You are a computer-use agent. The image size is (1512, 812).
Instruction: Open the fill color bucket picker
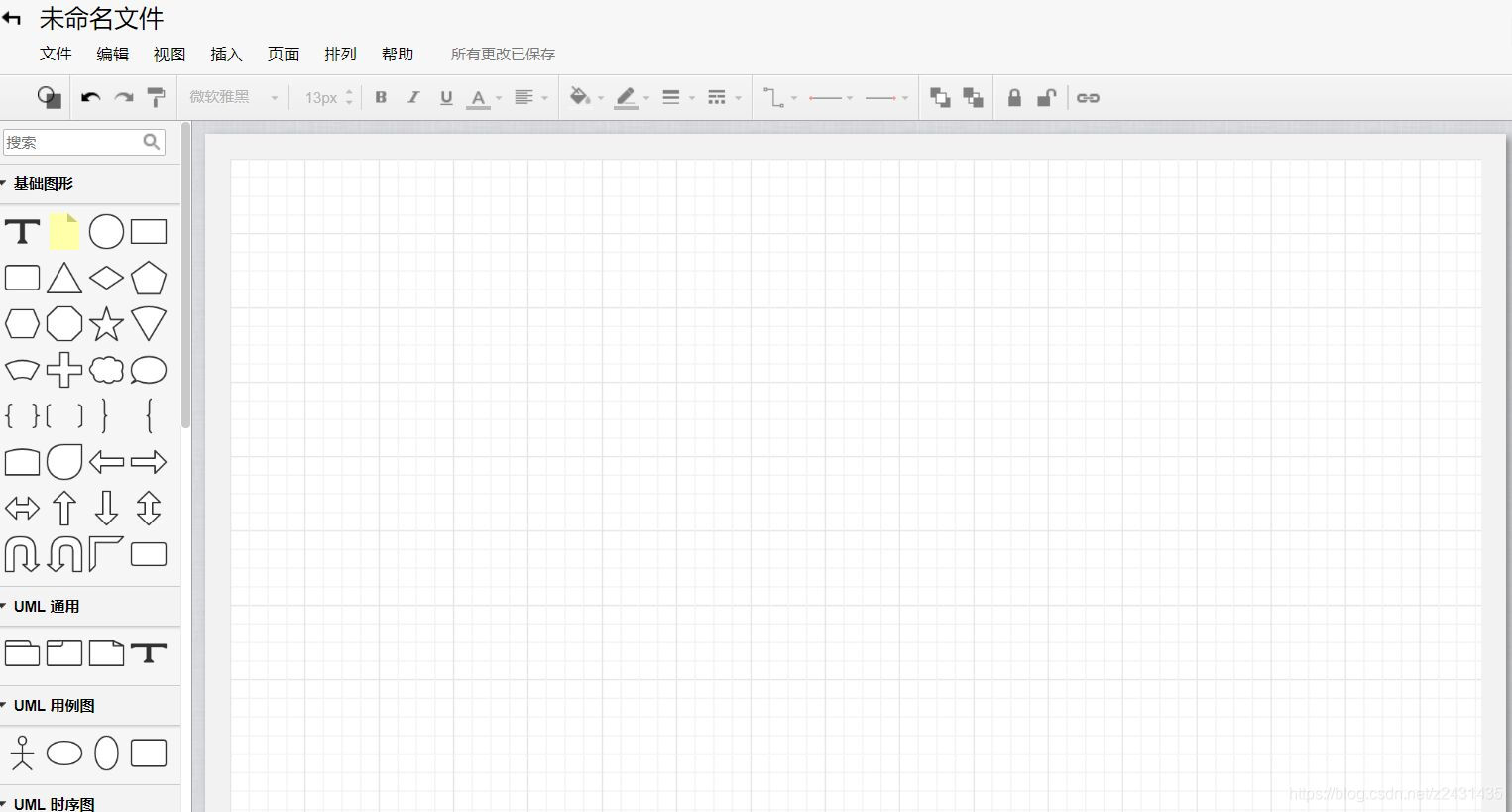[586, 97]
